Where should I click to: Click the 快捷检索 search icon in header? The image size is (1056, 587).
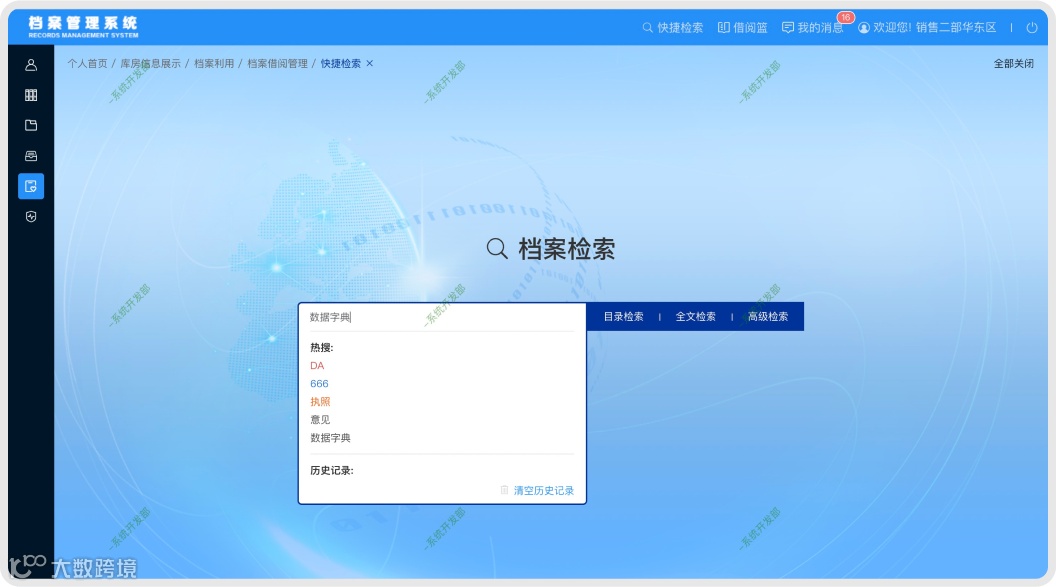point(647,28)
